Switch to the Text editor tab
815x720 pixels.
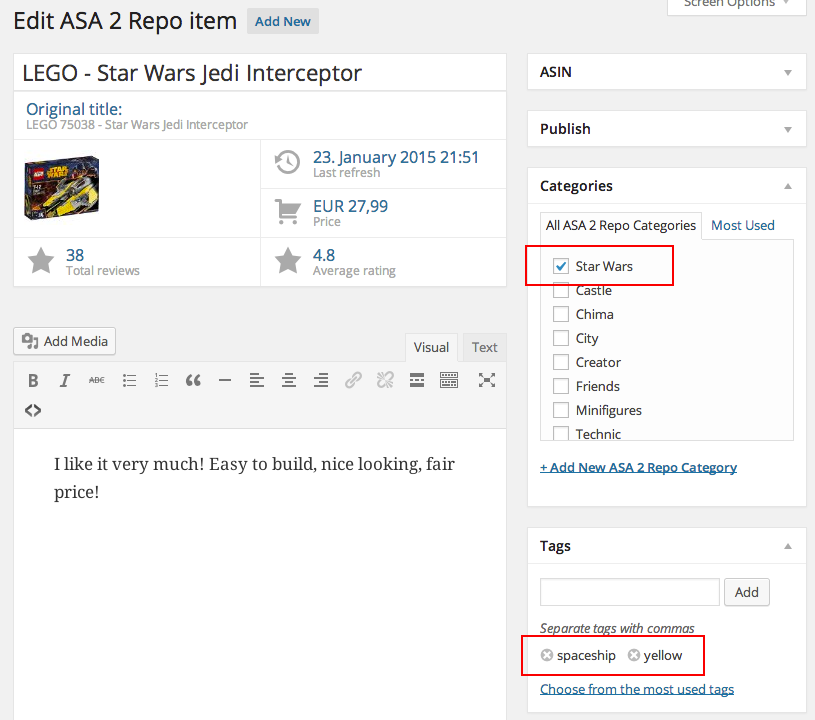(484, 347)
